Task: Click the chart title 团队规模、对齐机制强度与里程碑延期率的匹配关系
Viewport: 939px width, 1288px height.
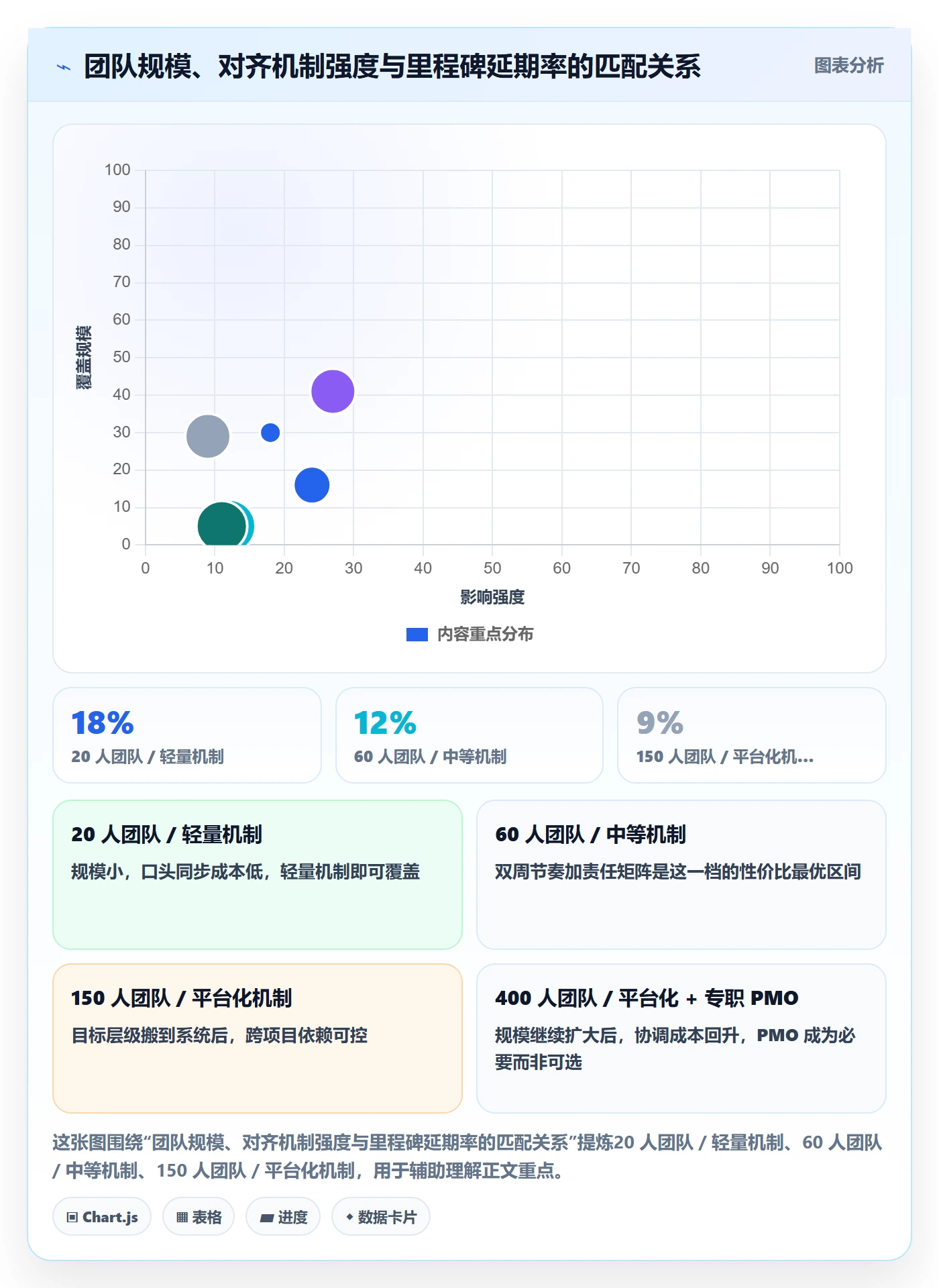Action: click(x=392, y=66)
